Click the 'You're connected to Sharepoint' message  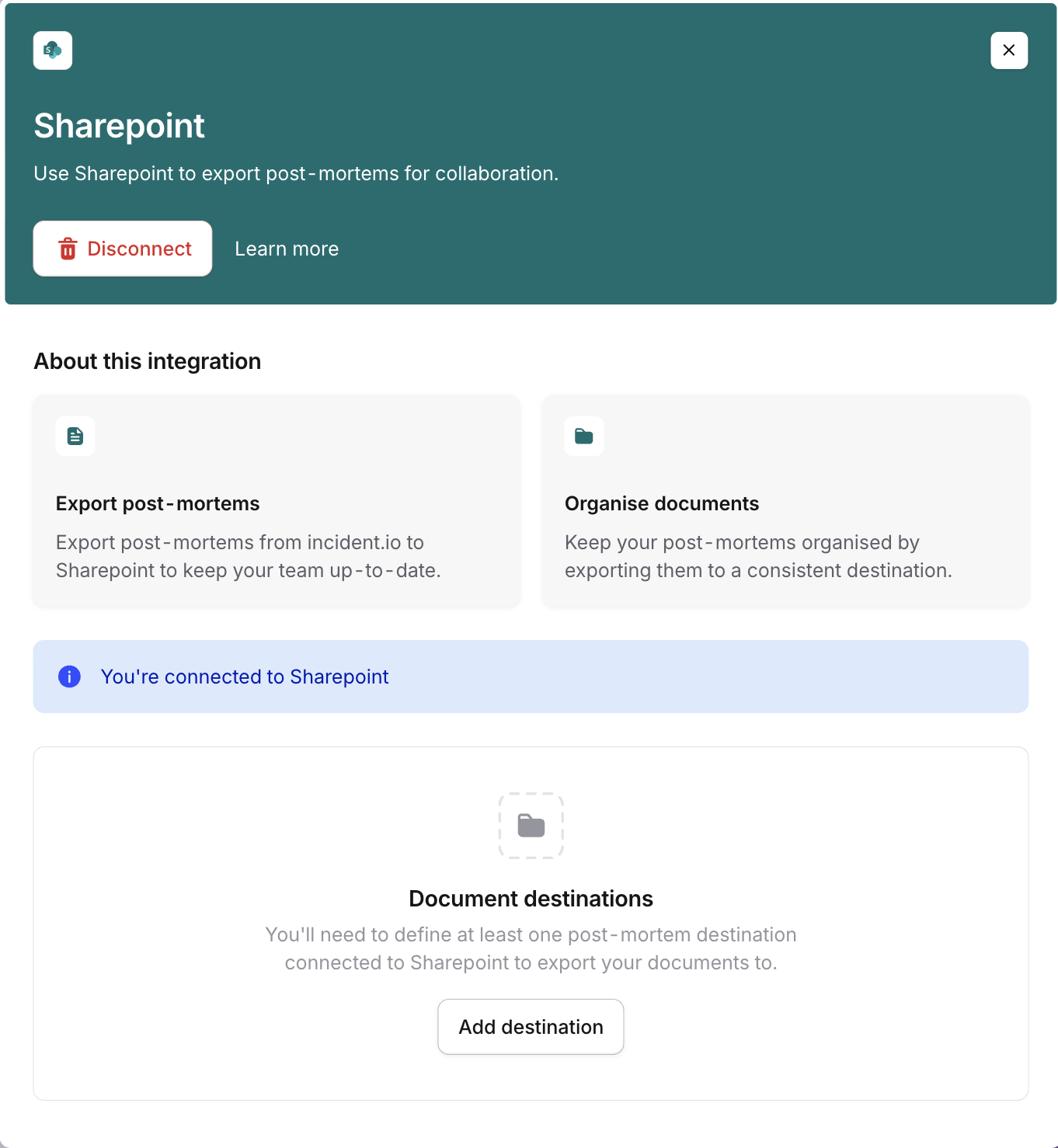pyautogui.click(x=245, y=677)
